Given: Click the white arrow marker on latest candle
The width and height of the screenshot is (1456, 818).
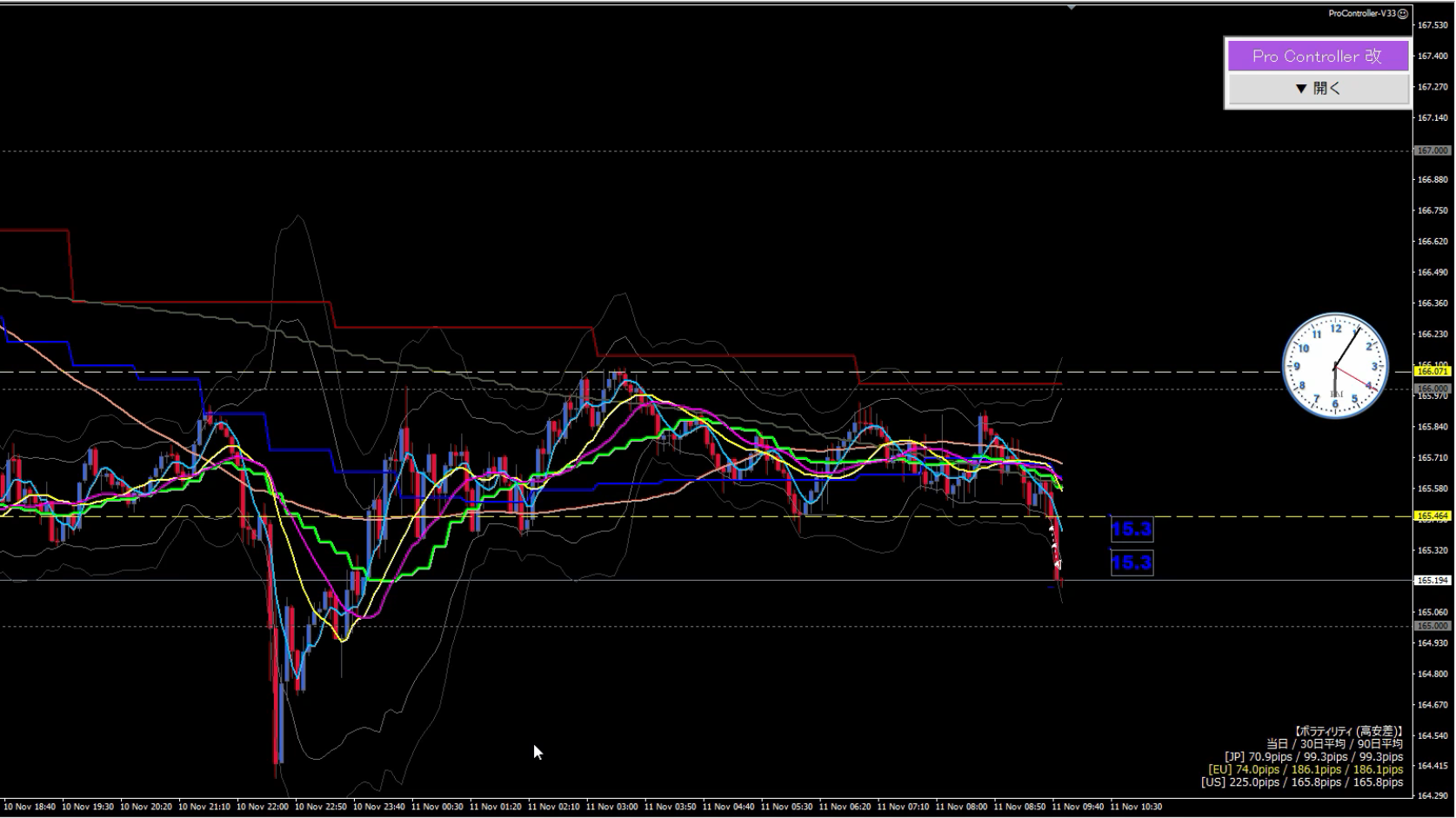Looking at the screenshot, I should (1058, 565).
